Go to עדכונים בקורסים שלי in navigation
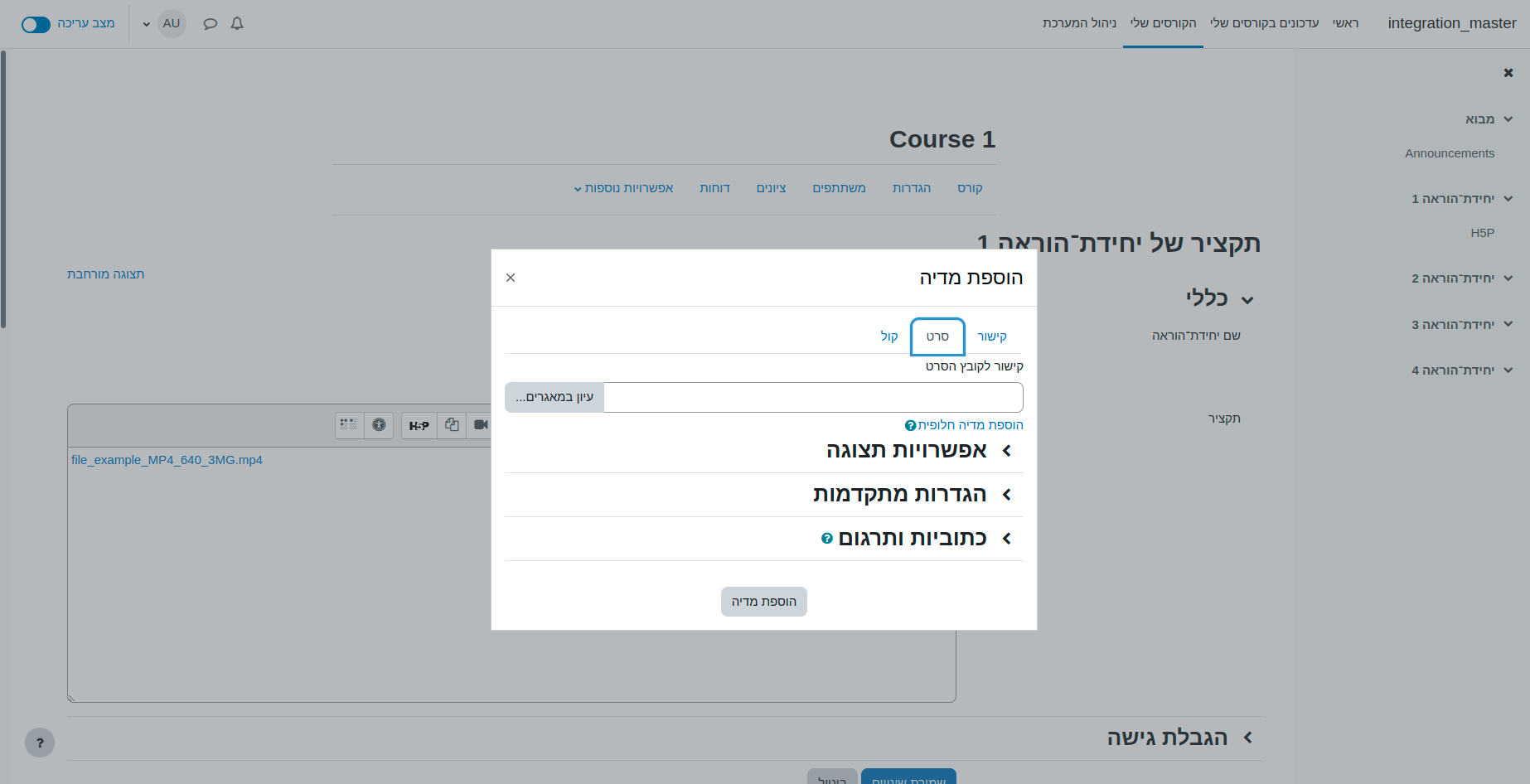 pyautogui.click(x=1264, y=23)
